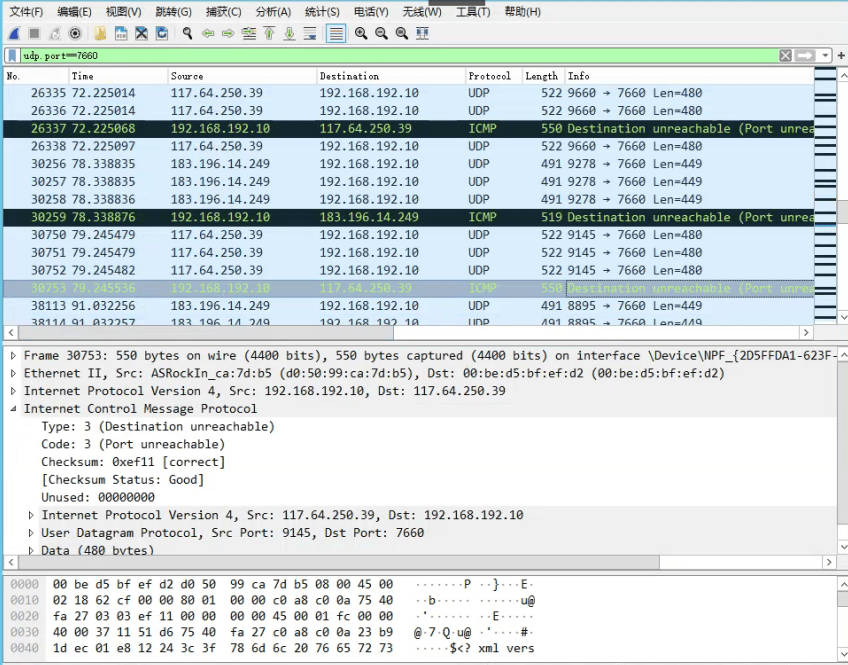Start capturing packets with the shark fin icon
This screenshot has height=665, width=848.
coord(13,33)
